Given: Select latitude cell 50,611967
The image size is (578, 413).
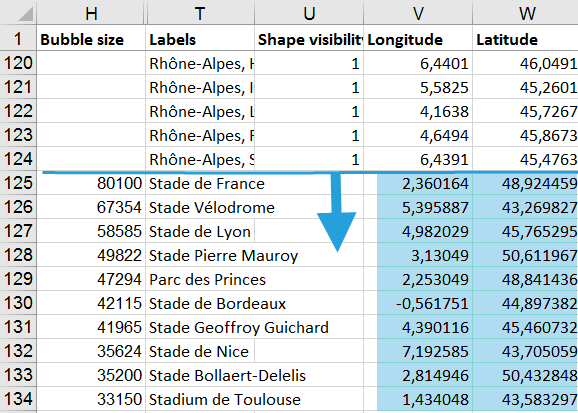Looking at the screenshot, I should (526, 255).
